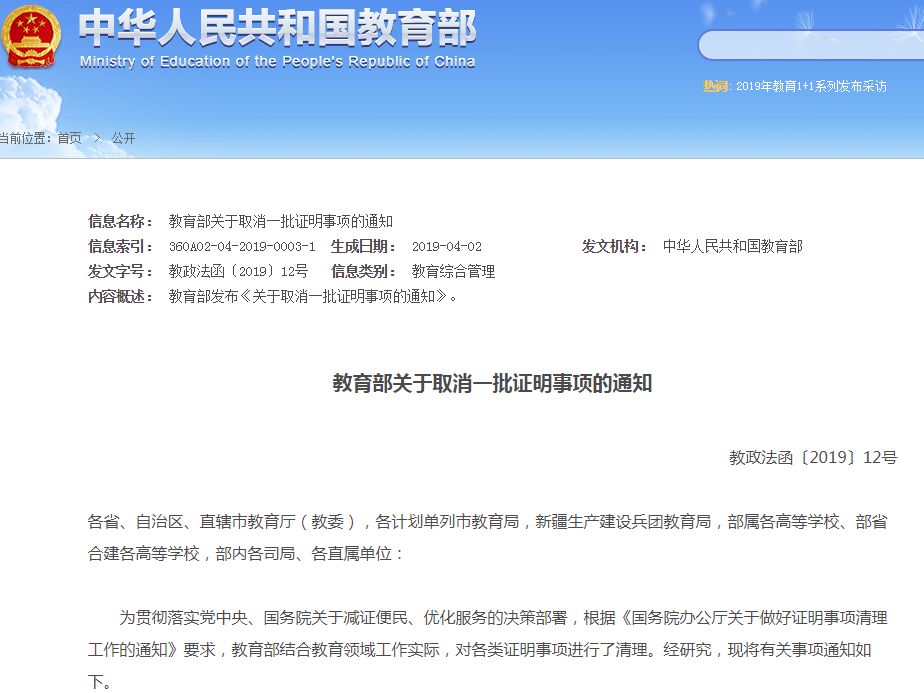The height and width of the screenshot is (693, 924).
Task: Go to 首页 in breadcrumb
Action: coord(70,138)
